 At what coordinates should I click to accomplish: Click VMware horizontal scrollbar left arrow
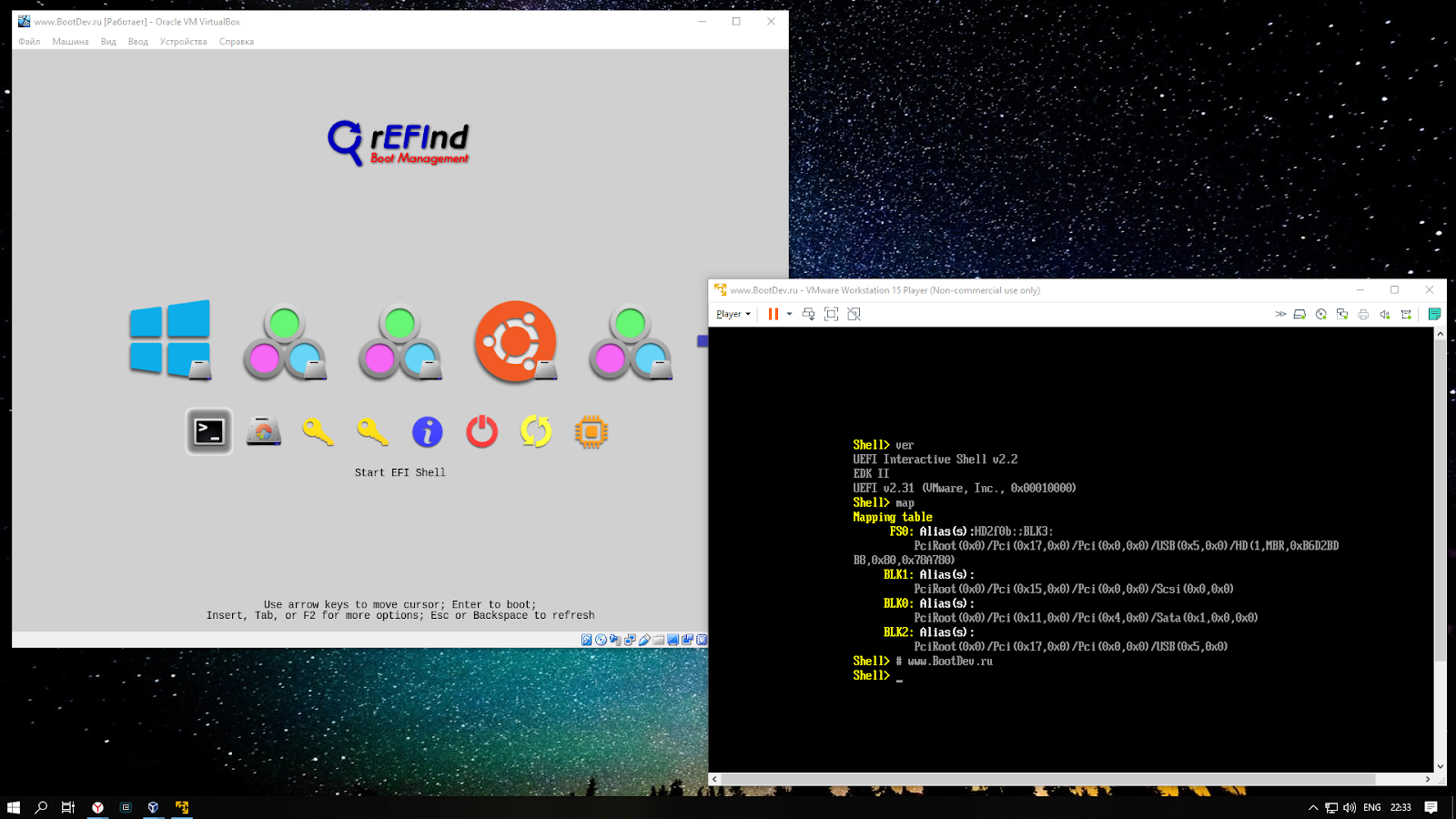pyautogui.click(x=714, y=779)
